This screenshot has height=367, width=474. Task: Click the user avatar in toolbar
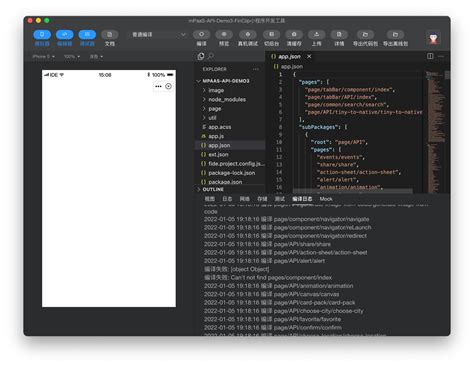pyautogui.click(x=433, y=39)
